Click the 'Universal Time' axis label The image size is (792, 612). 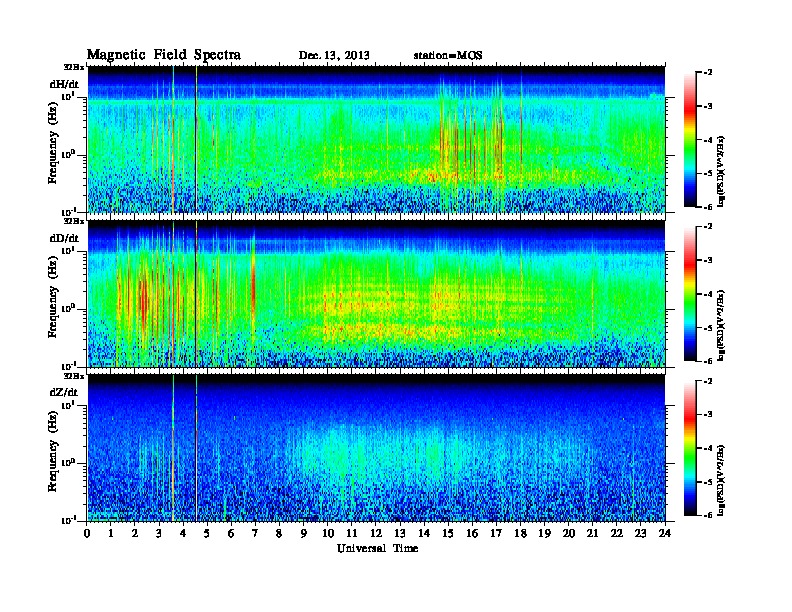coord(377,548)
